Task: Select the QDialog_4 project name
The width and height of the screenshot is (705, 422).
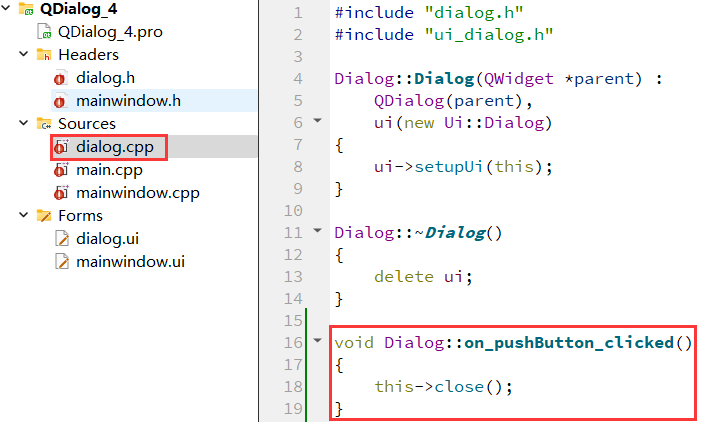Action: point(79,9)
